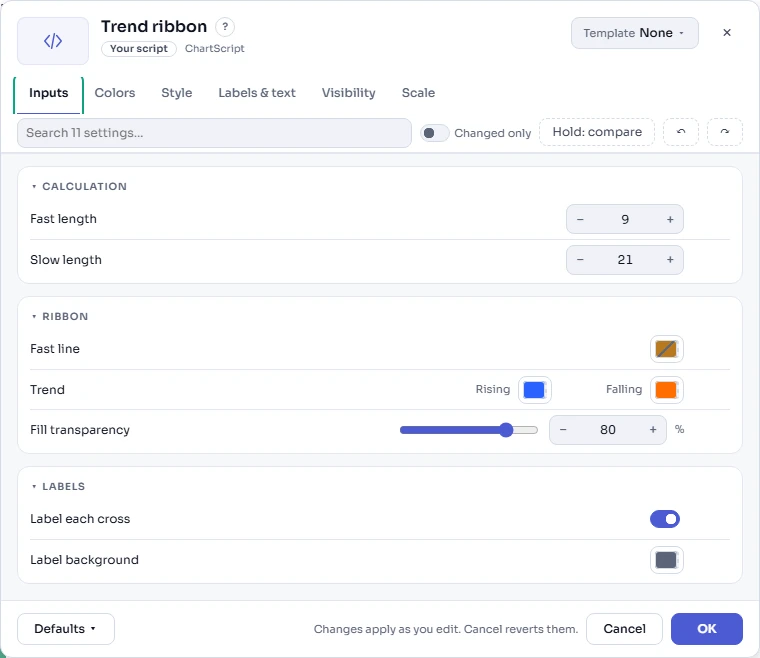
Task: Go to the Visibility tab
Action: pos(348,93)
